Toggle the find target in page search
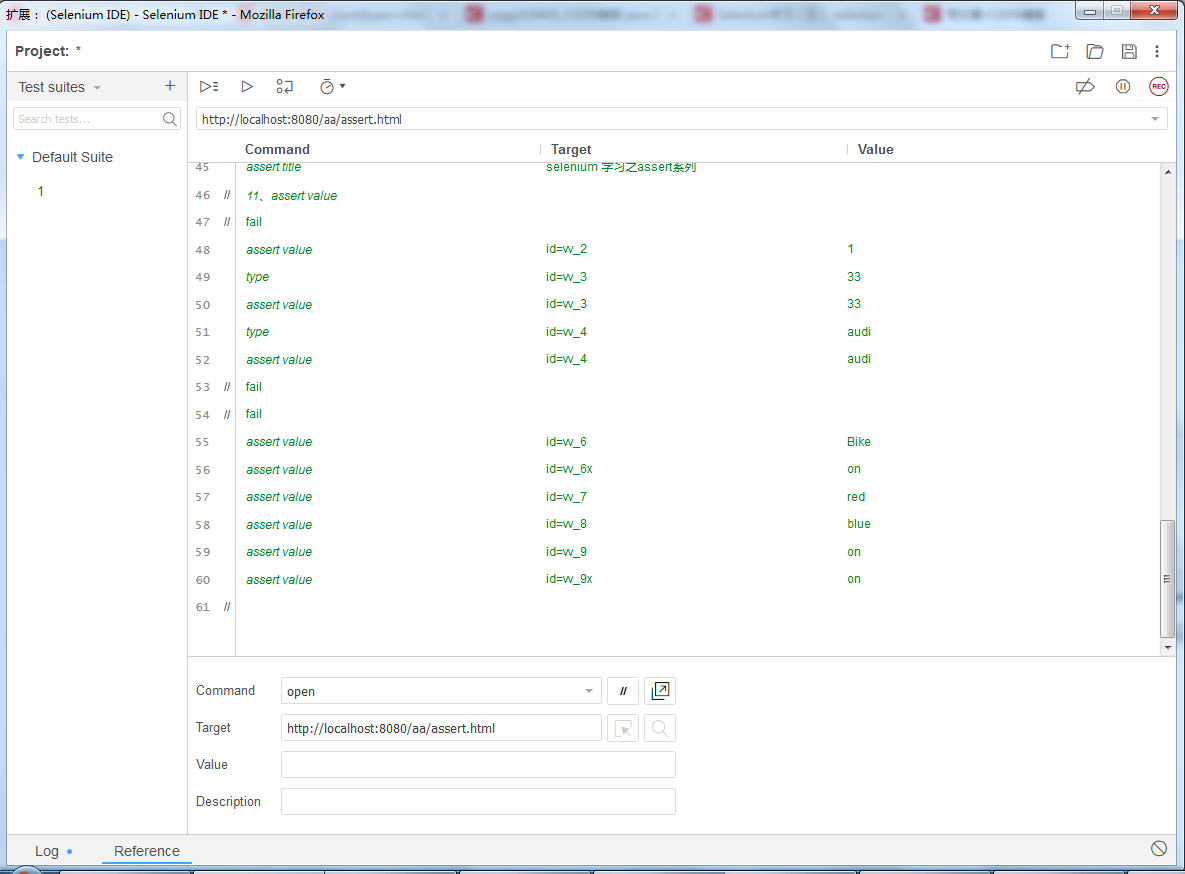This screenshot has width=1185, height=874. [x=659, y=728]
